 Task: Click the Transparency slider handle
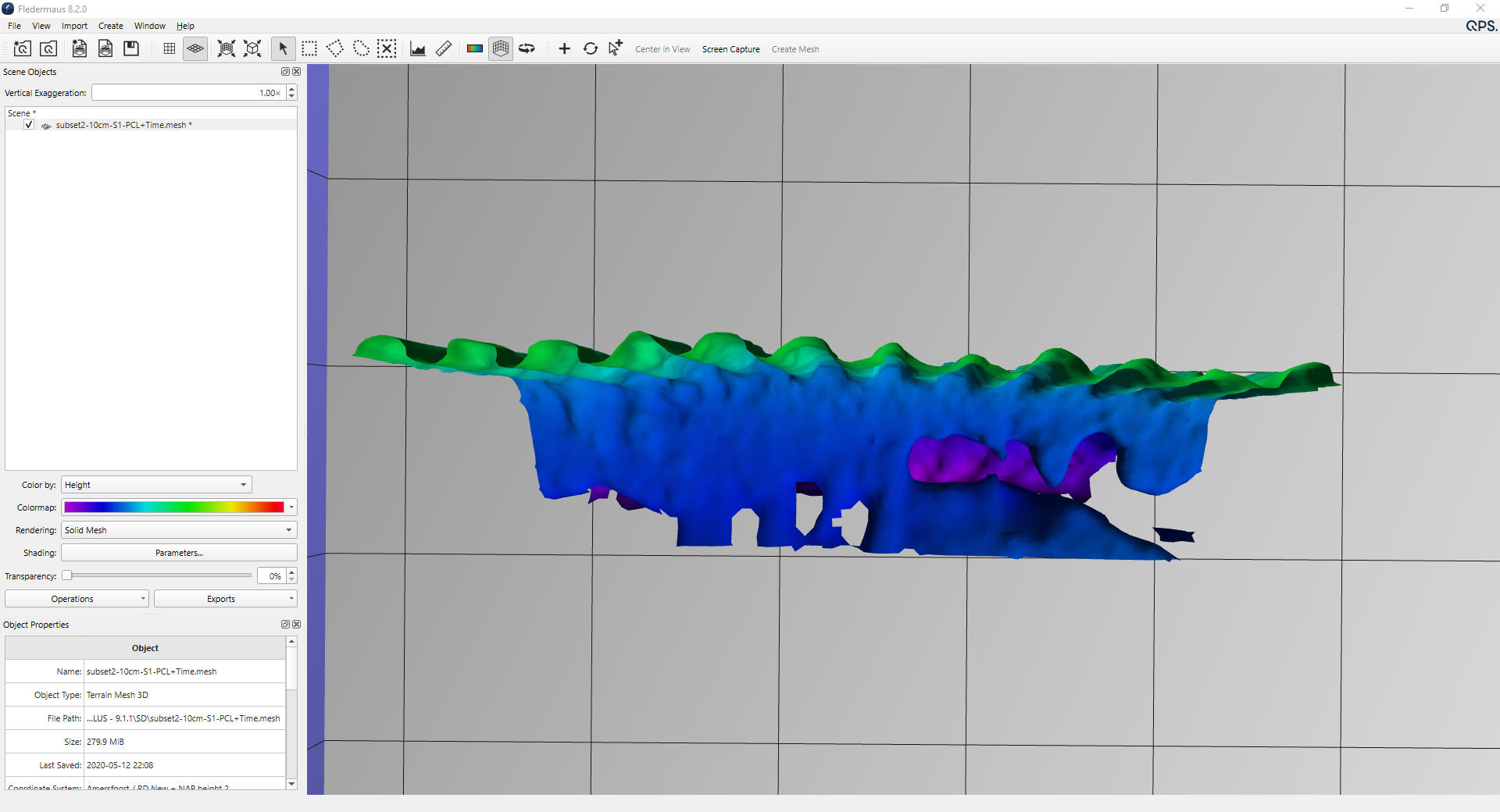coord(67,575)
